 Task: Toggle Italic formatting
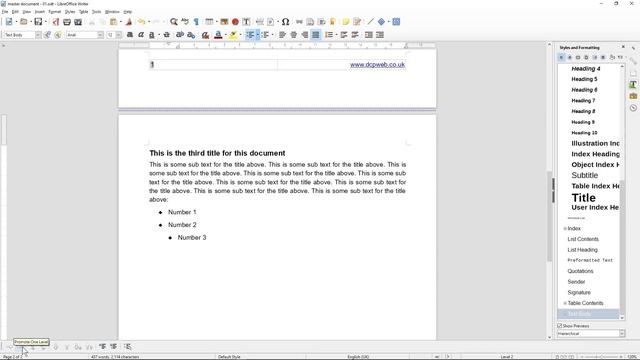click(x=141, y=35)
